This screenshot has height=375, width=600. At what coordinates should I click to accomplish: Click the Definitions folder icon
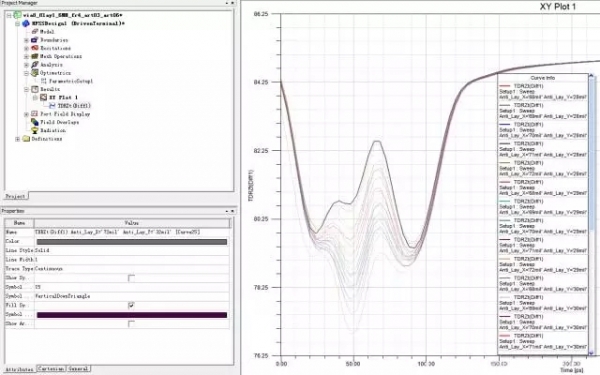tap(26, 139)
